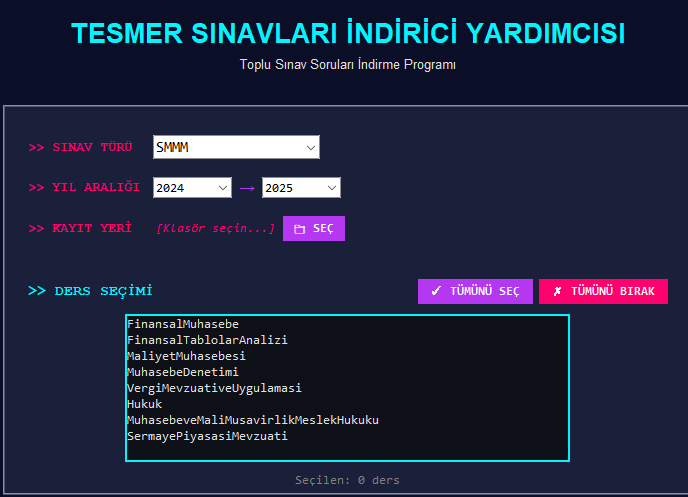Click the TÜMÜNÜ SEÇ button
This screenshot has height=497, width=688.
click(x=475, y=291)
